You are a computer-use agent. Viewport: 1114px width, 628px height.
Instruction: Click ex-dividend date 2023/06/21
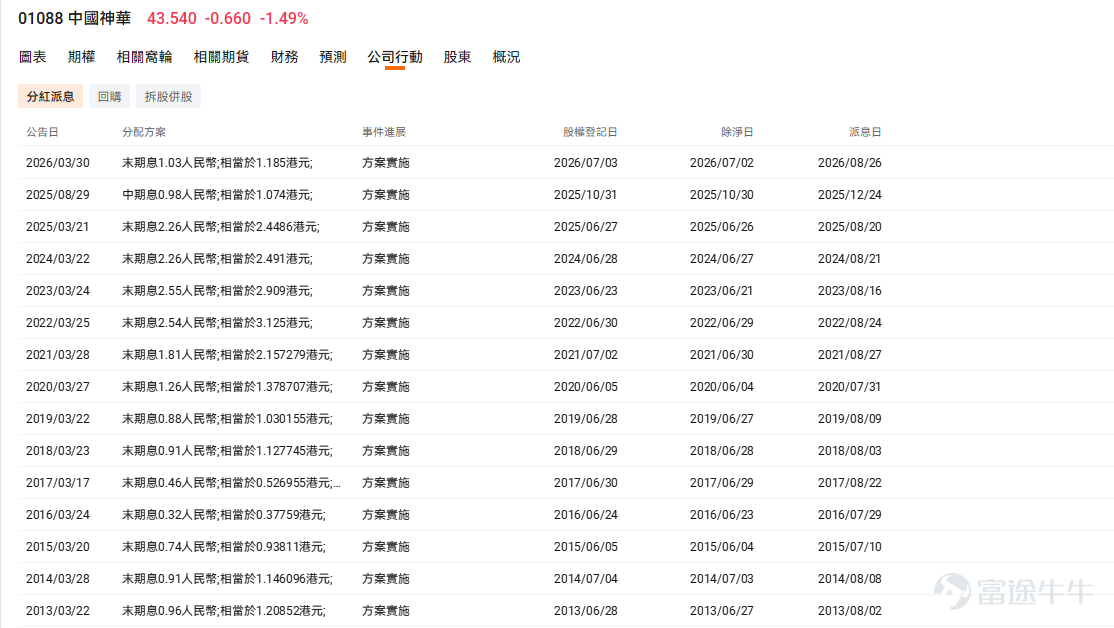coord(722,291)
